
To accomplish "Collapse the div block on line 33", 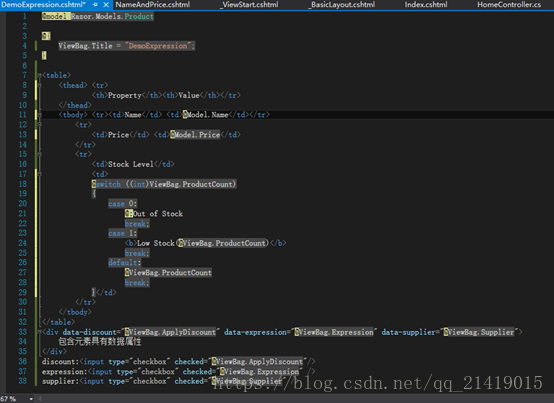I will 40,332.
